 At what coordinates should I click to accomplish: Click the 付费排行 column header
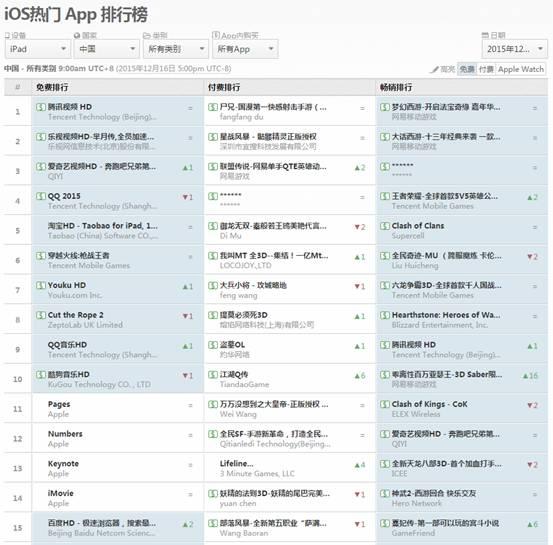click(224, 87)
